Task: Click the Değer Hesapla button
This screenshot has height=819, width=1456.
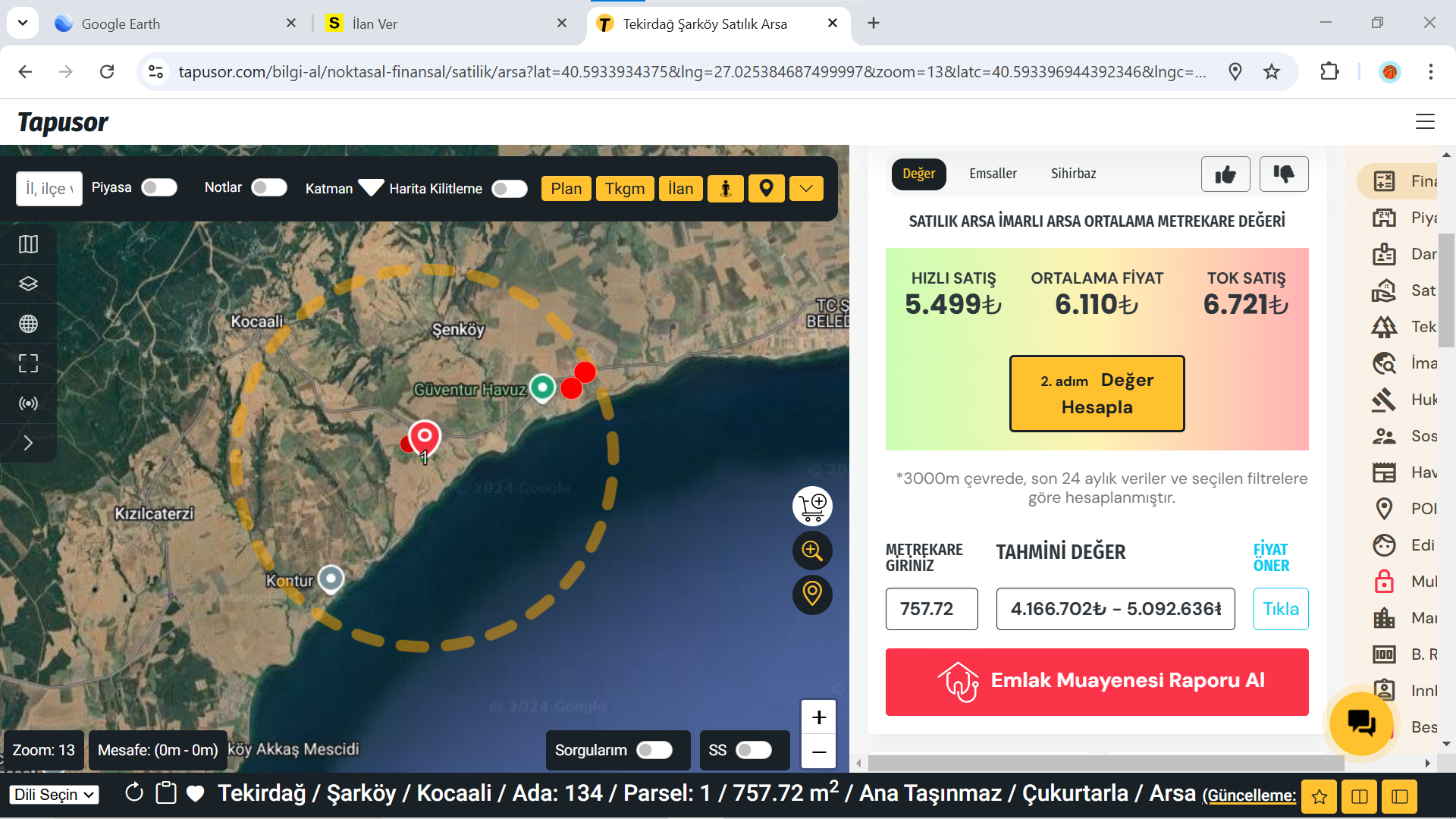Action: 1097,394
